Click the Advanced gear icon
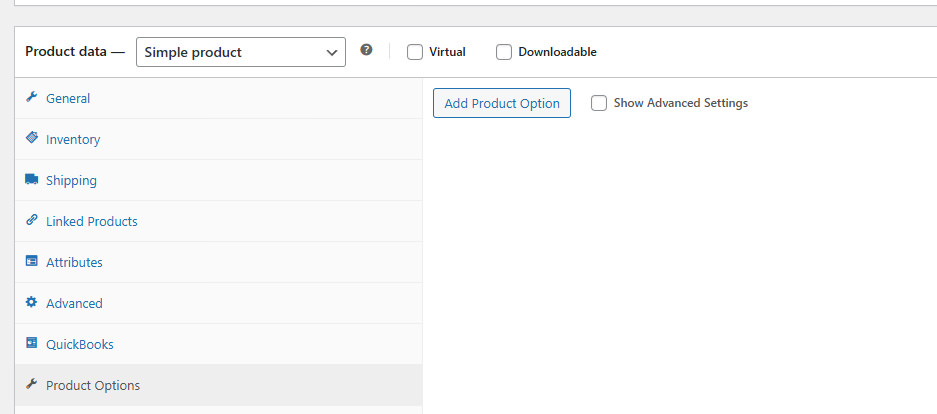The image size is (937, 414). (x=32, y=302)
